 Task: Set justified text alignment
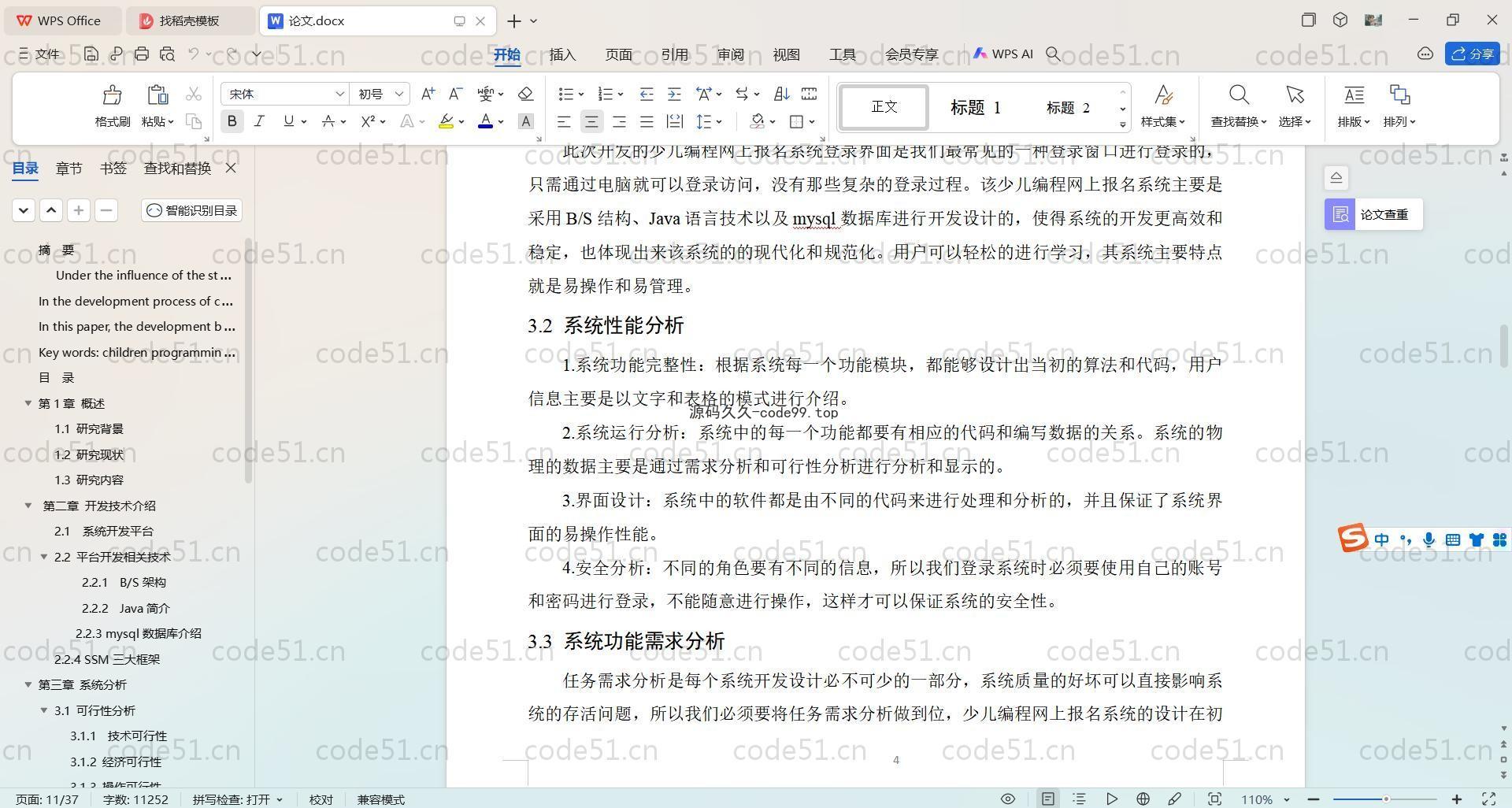[647, 121]
